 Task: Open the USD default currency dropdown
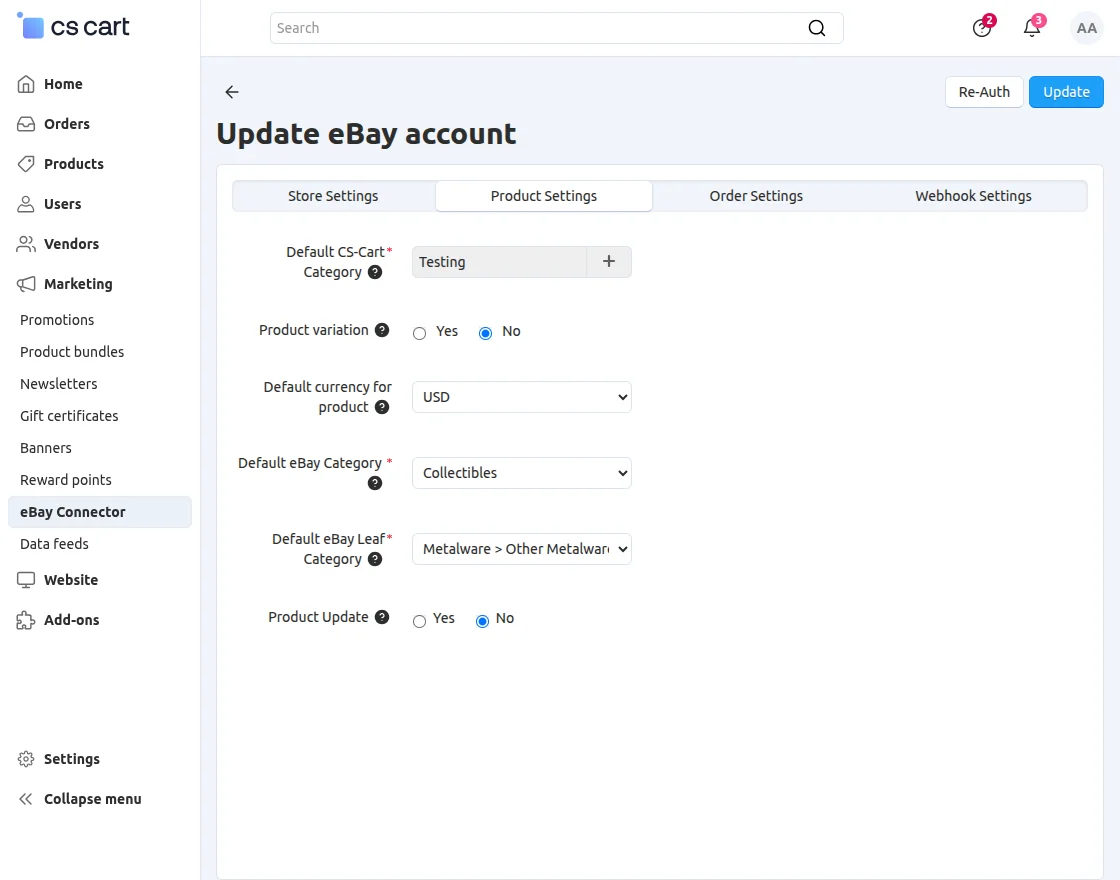click(x=521, y=397)
